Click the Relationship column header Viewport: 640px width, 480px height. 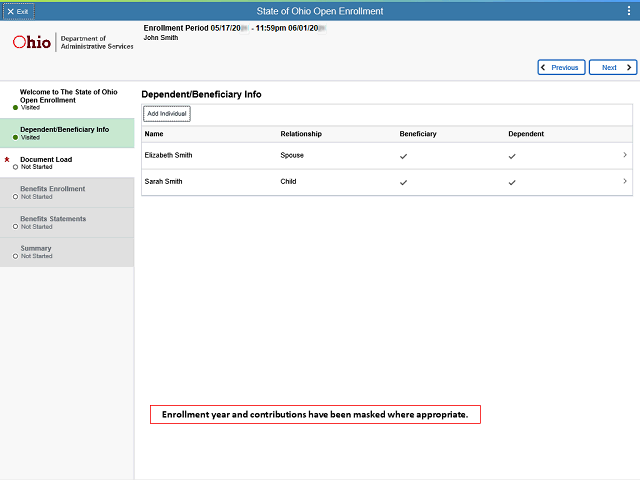tap(301, 134)
